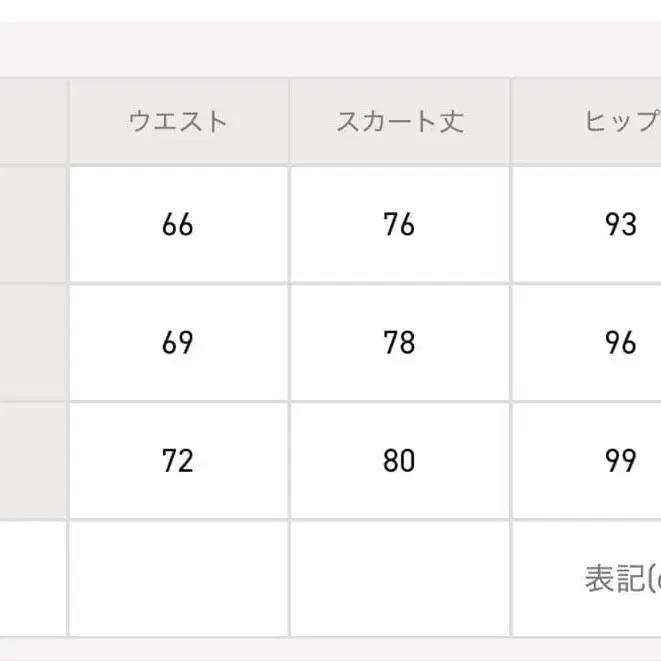661x661 pixels.
Task: Click the hip value 96 cell
Action: click(x=620, y=343)
